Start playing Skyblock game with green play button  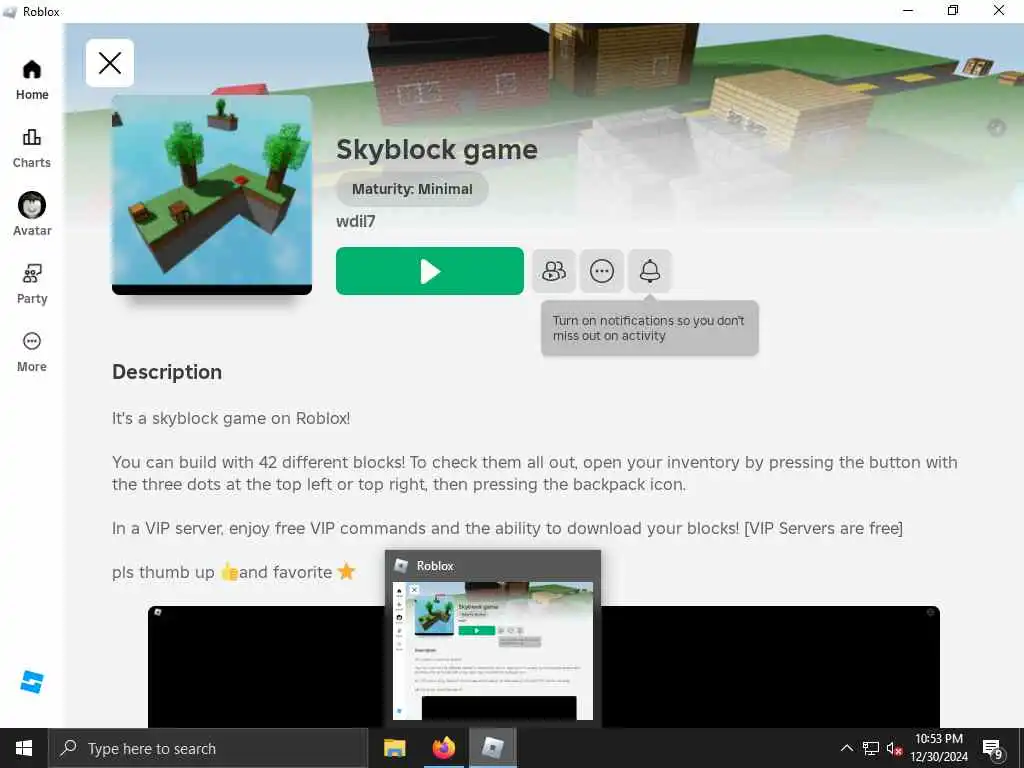pos(430,271)
